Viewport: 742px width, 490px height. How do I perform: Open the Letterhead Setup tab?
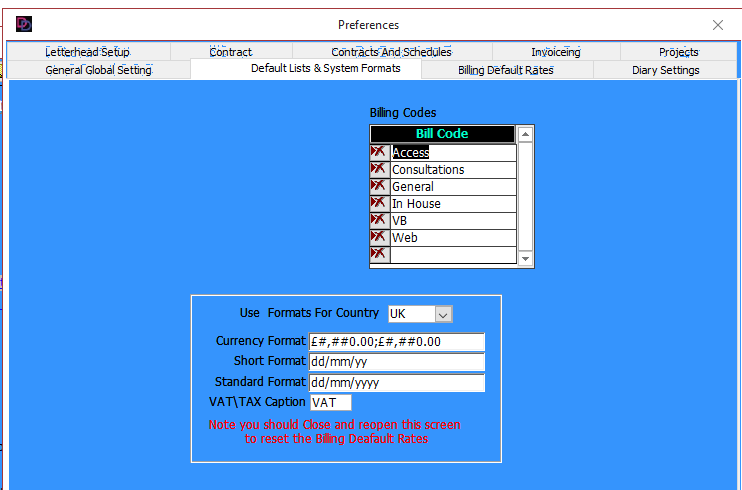pos(88,52)
